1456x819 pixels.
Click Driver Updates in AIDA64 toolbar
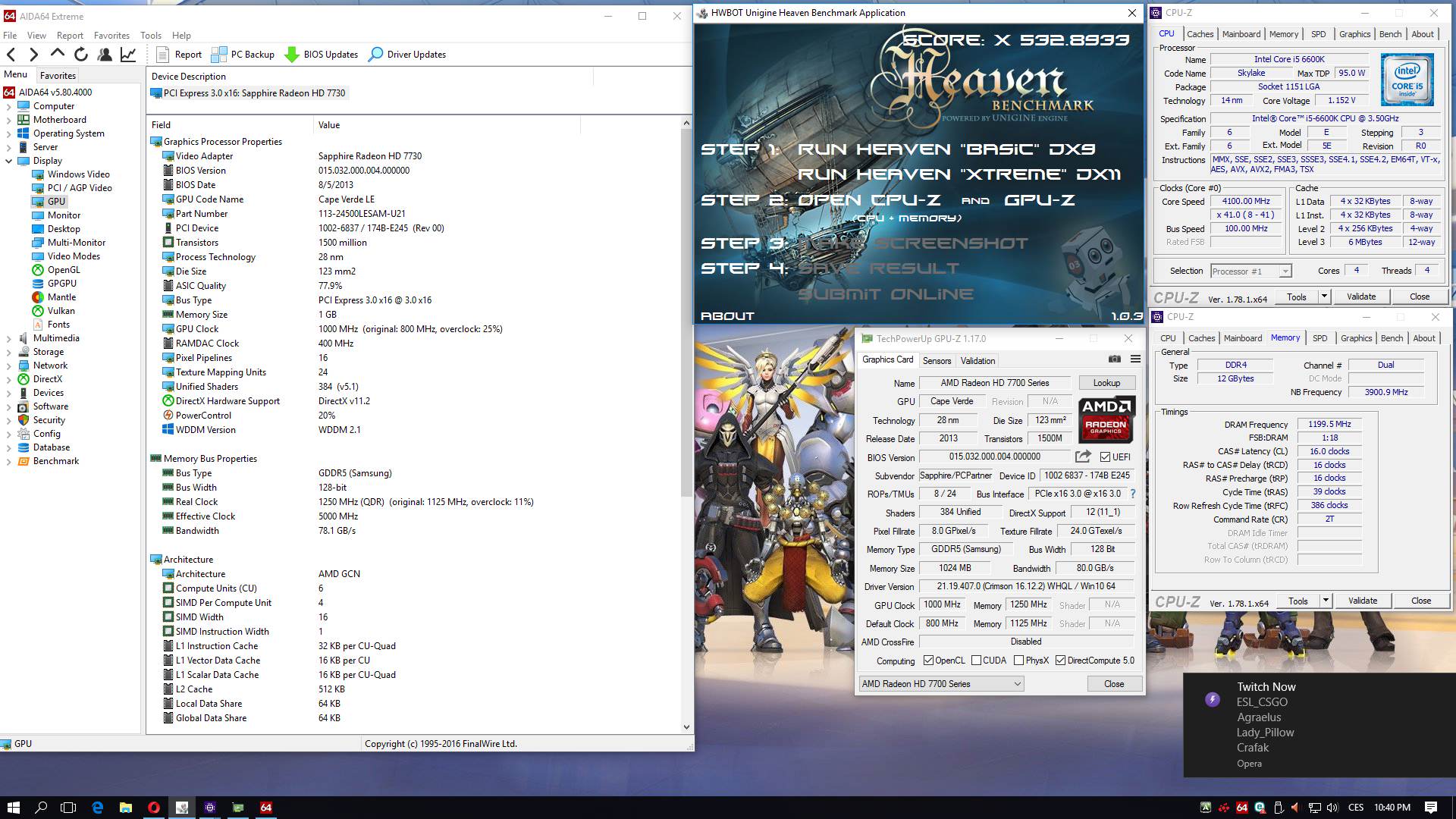pyautogui.click(x=407, y=54)
